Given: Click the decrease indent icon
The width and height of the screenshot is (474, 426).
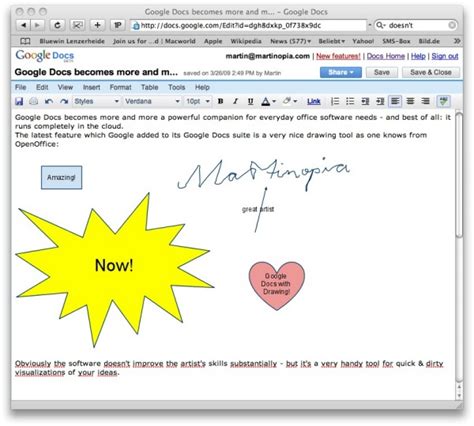Looking at the screenshot, I should pyautogui.click(x=365, y=101).
